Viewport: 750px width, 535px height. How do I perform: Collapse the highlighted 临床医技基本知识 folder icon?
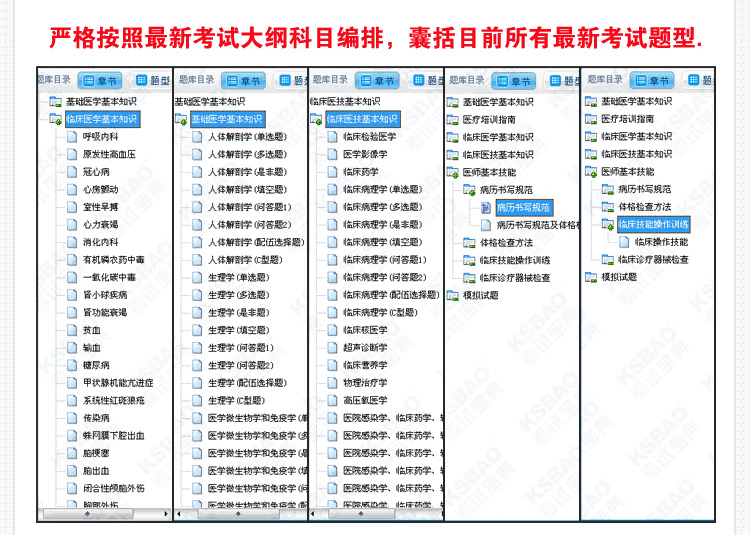(317, 119)
